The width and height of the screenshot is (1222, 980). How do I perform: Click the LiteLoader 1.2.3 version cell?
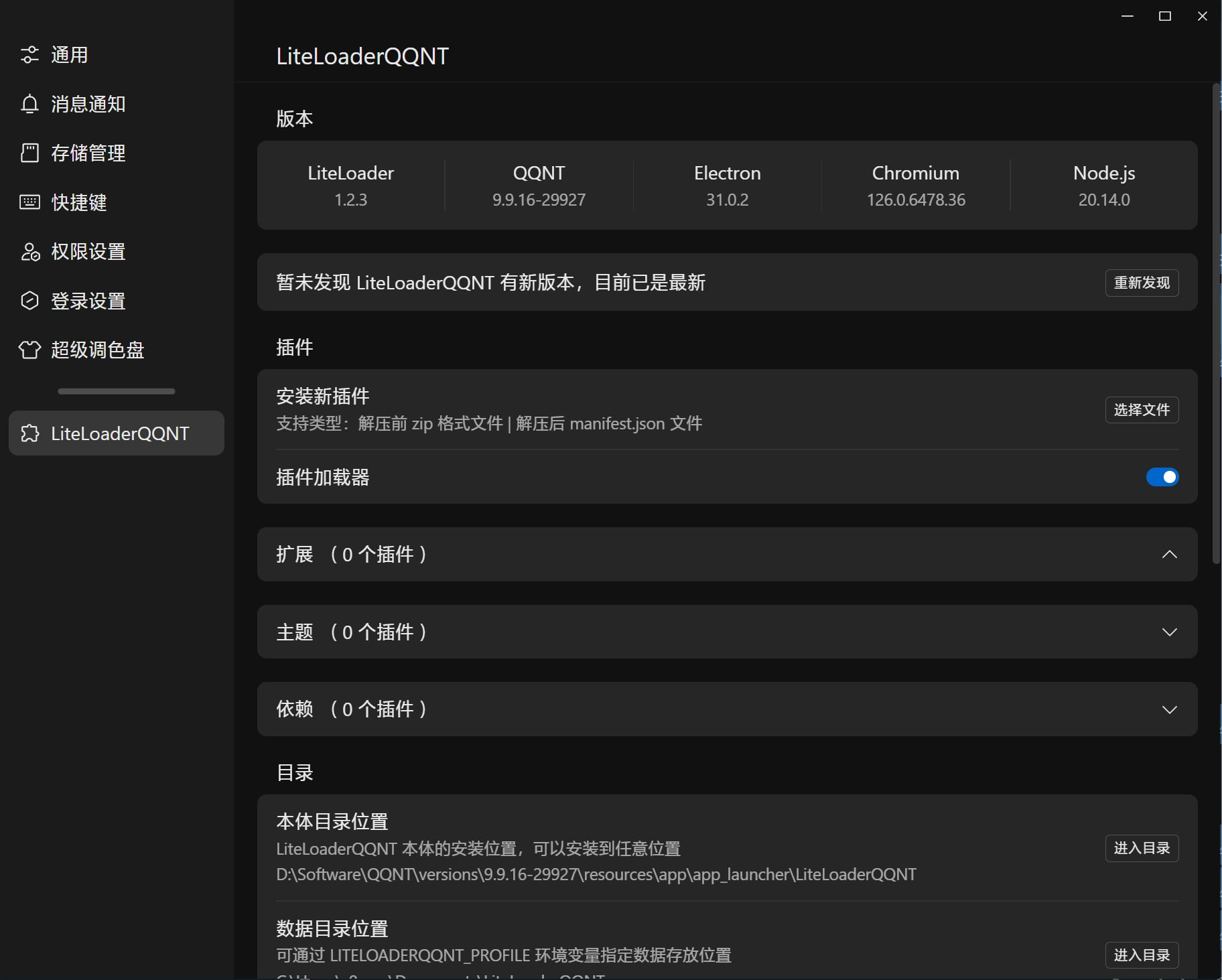tap(351, 186)
